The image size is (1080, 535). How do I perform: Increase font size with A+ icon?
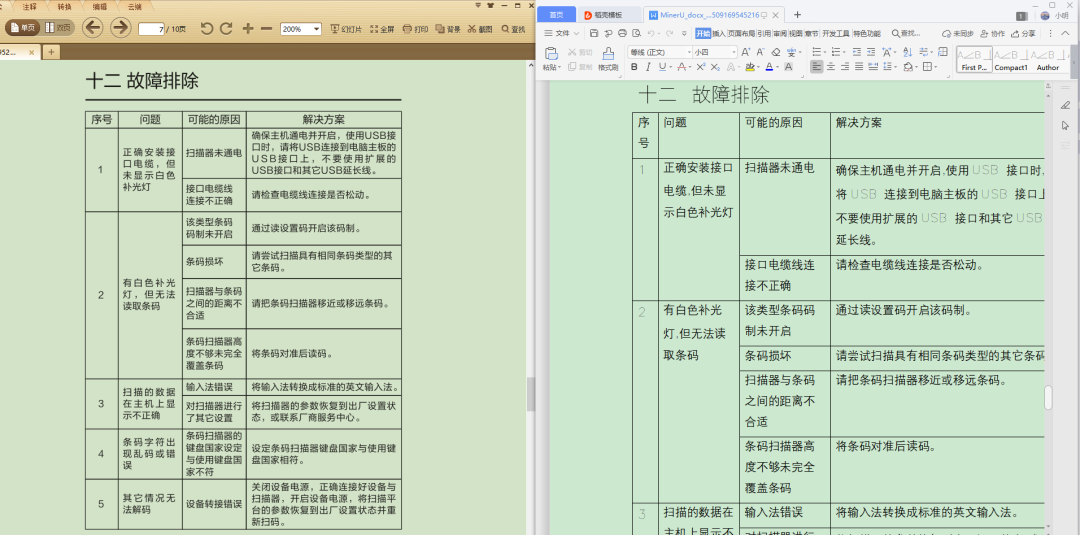(746, 52)
